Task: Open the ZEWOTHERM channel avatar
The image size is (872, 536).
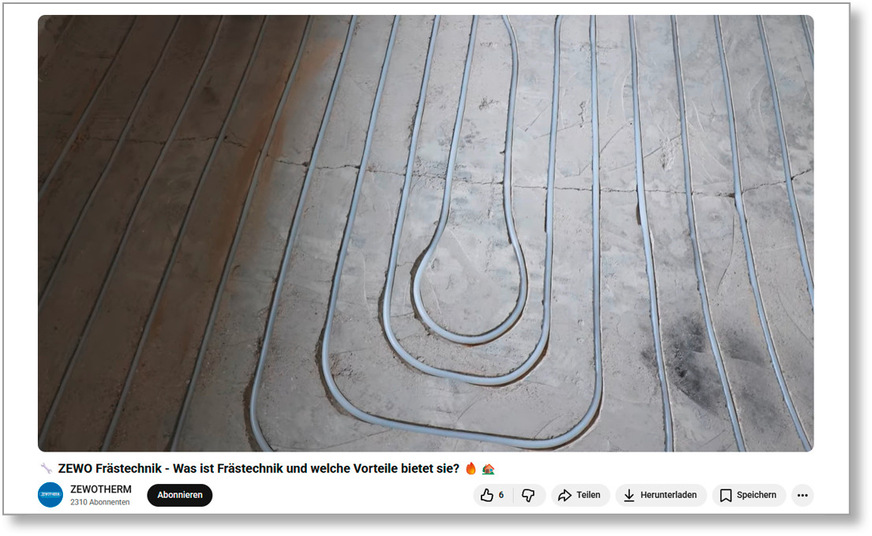Action: pos(50,495)
